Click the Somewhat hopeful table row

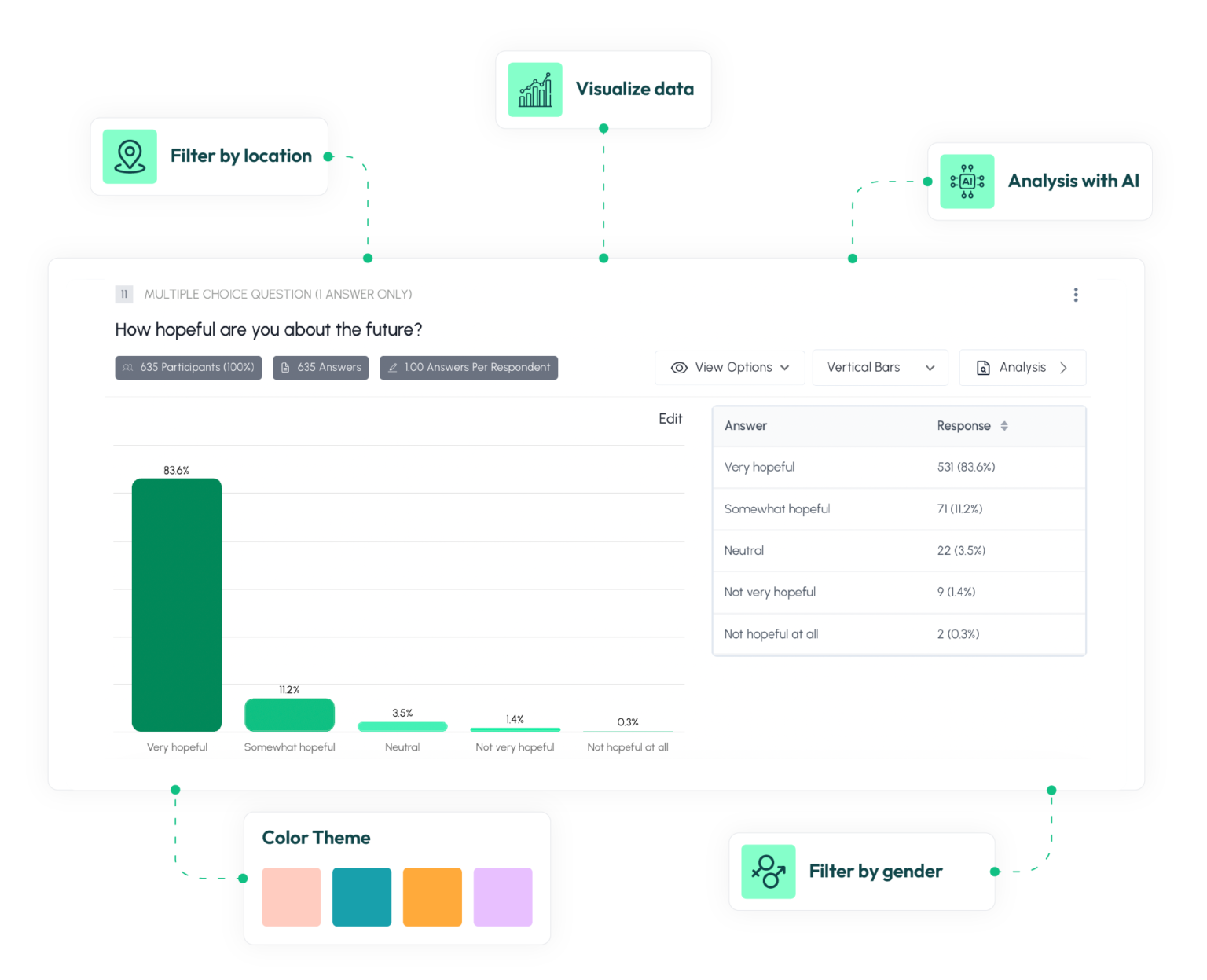pyautogui.click(x=899, y=509)
